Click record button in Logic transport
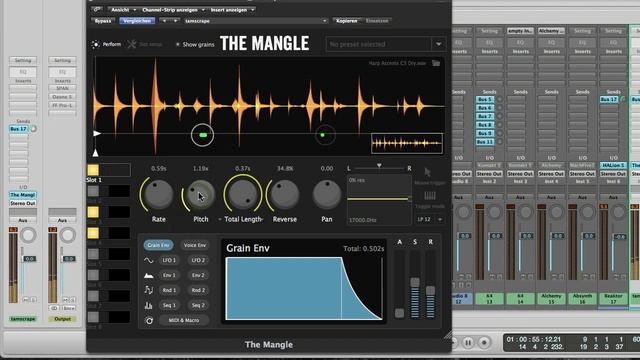This screenshot has height=360, width=640. tap(484, 342)
